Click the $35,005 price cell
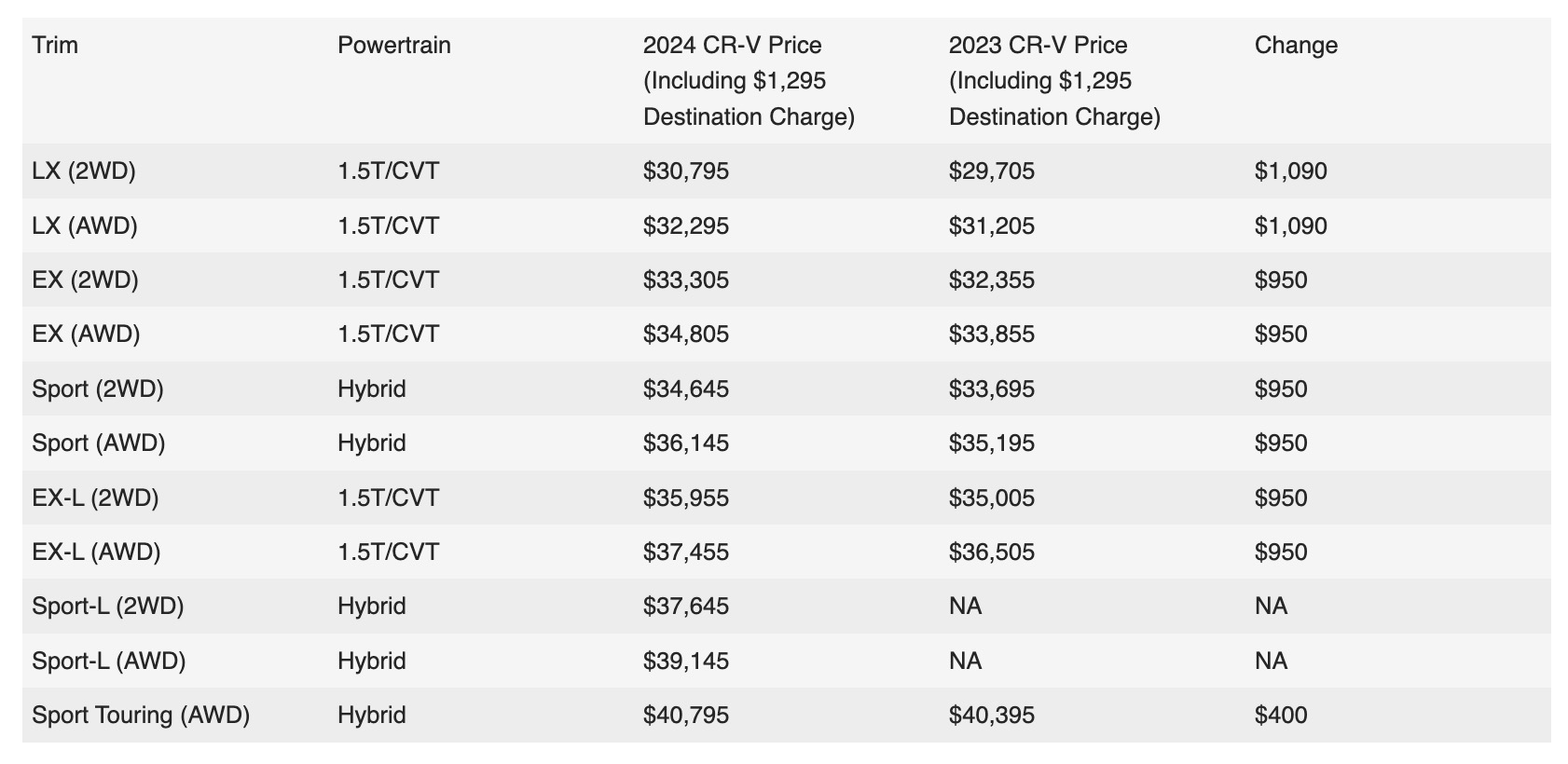 pyautogui.click(x=992, y=498)
